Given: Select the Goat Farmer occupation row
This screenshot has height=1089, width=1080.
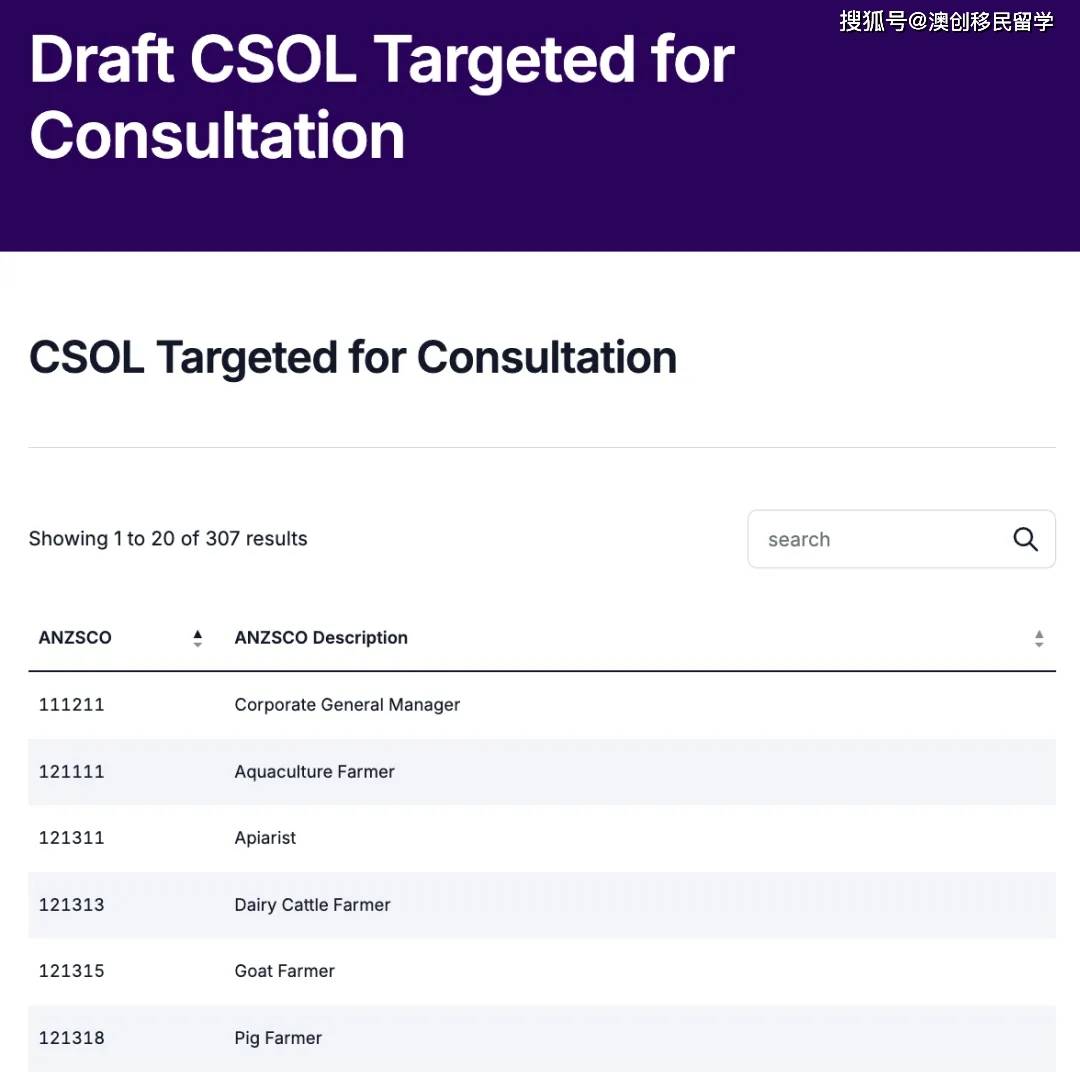Looking at the screenshot, I should point(284,971).
